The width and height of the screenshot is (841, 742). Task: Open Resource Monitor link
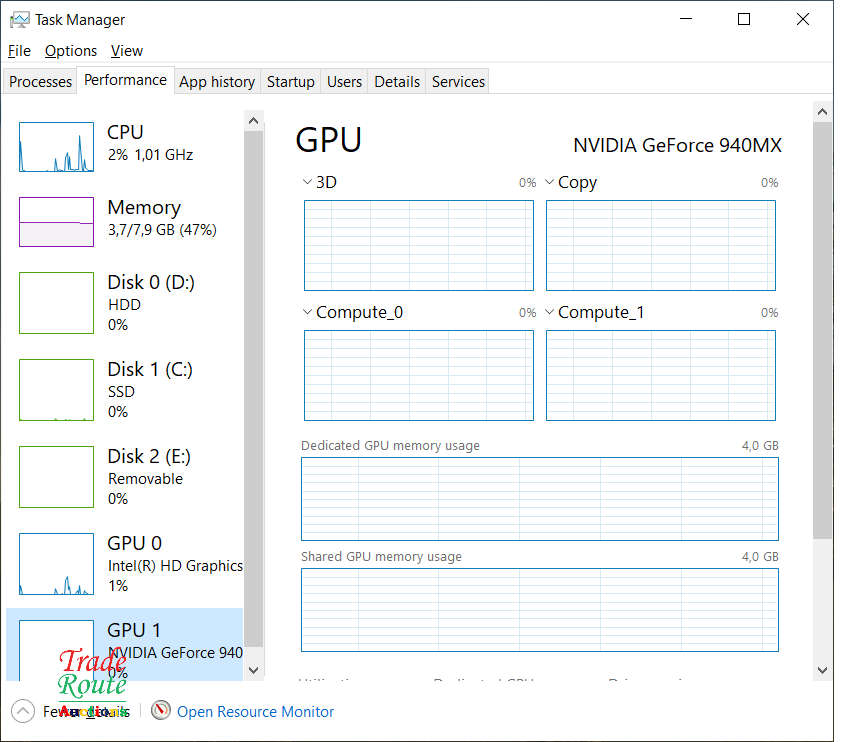pyautogui.click(x=255, y=712)
